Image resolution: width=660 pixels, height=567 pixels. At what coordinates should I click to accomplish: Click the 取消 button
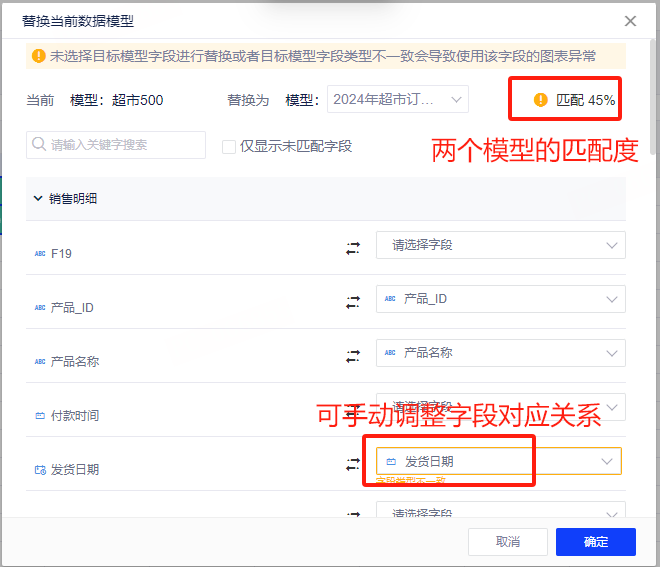tap(508, 542)
